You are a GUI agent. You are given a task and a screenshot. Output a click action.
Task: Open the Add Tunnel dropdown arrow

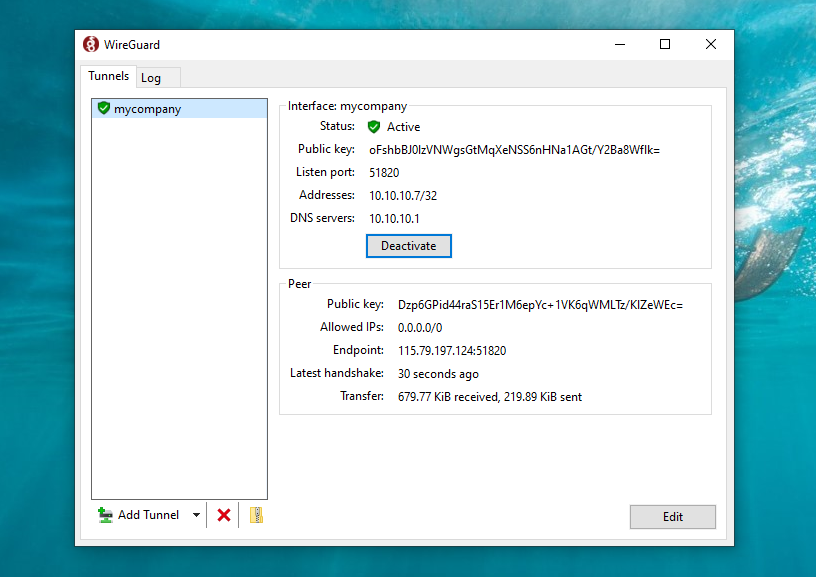point(196,515)
